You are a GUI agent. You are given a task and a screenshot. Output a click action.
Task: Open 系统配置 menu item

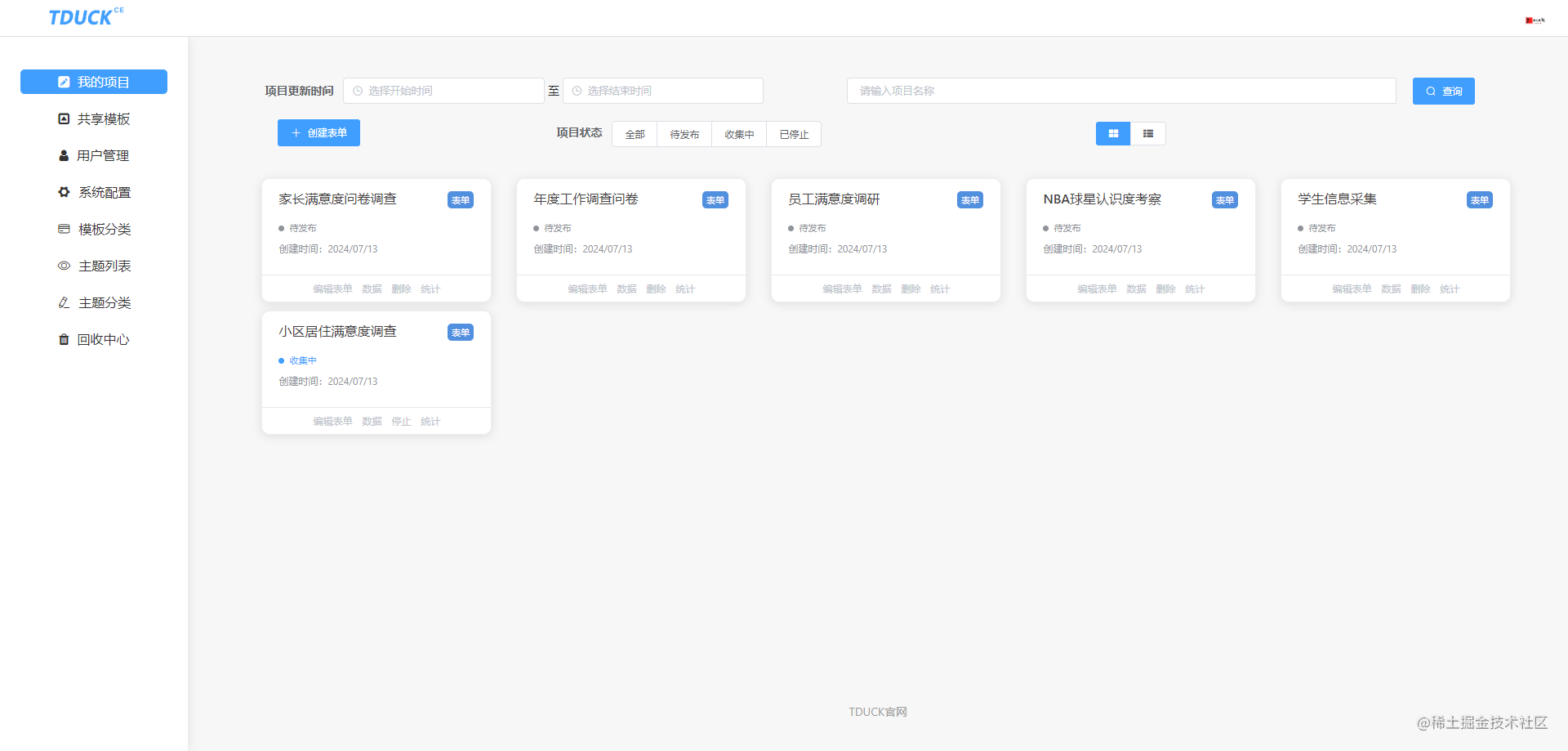94,192
